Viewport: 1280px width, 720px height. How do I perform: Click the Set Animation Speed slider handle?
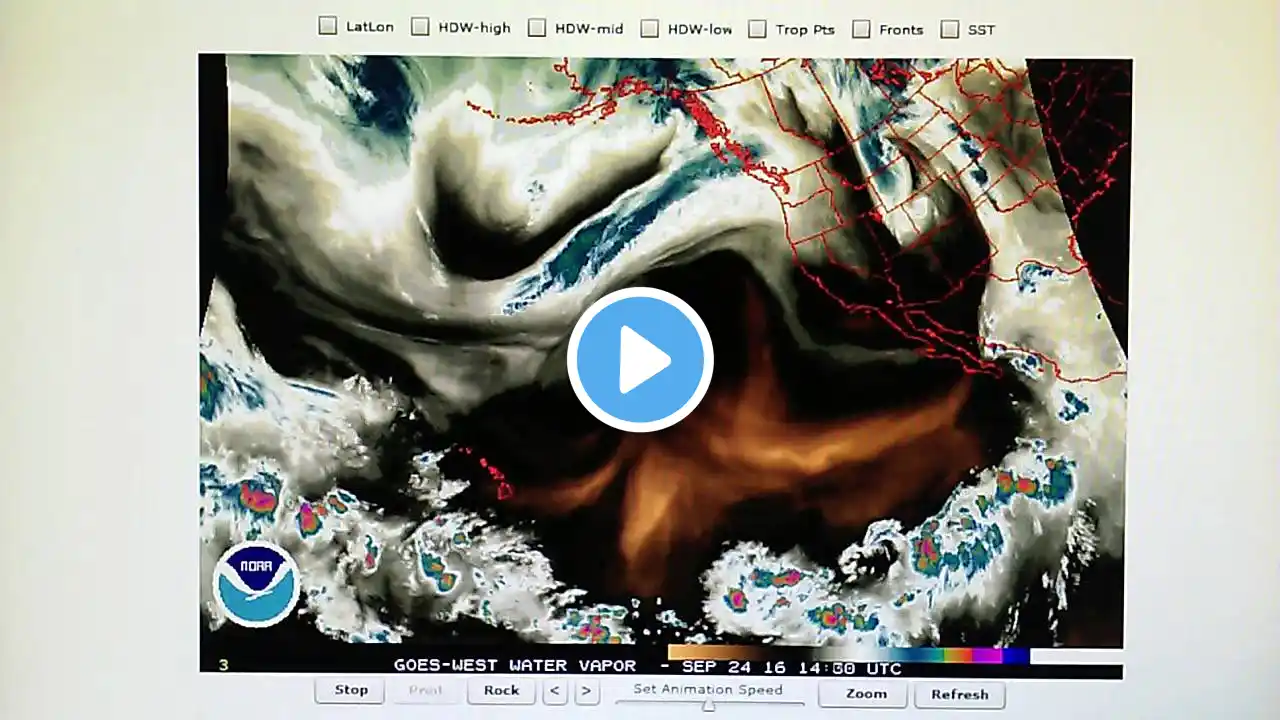[x=708, y=705]
